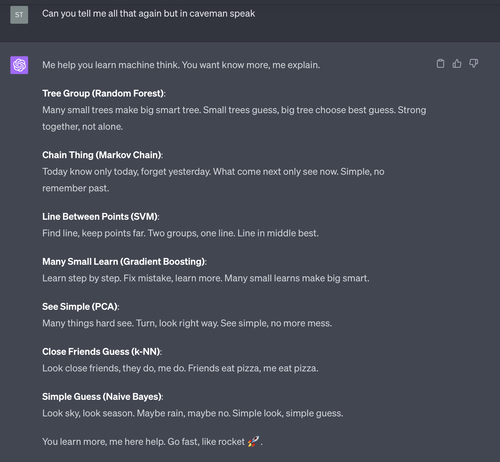This screenshot has height=462, width=500.
Task: Select the 'See Simple (PCA)' heading
Action: 81,307
